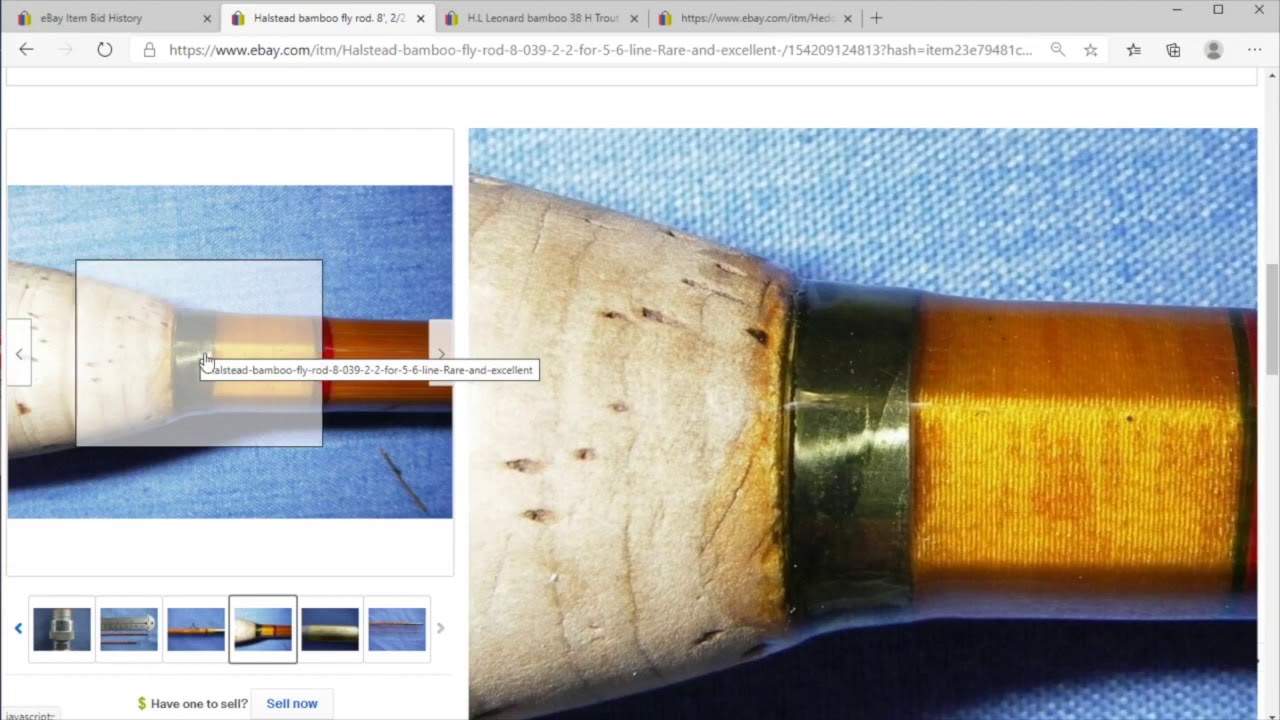This screenshot has height=720, width=1280.
Task: Switch to Halstead bamboo fly rod tab
Action: point(327,18)
